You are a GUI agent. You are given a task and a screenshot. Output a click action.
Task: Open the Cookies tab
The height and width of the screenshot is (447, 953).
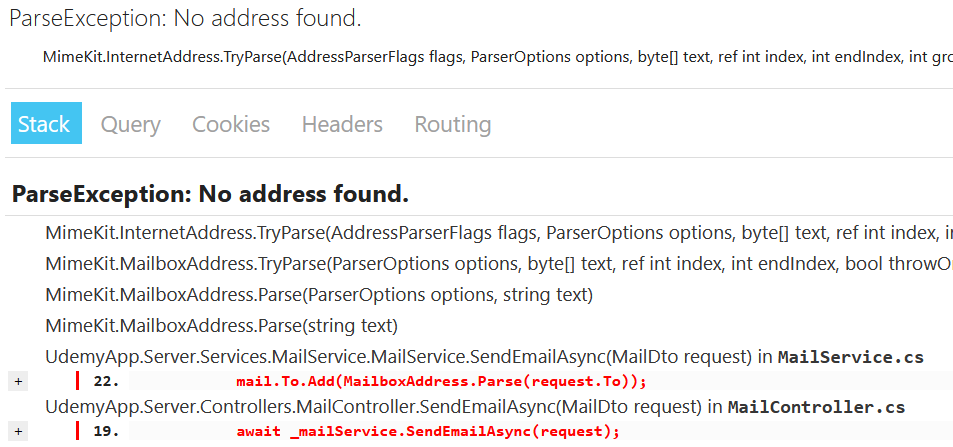231,124
